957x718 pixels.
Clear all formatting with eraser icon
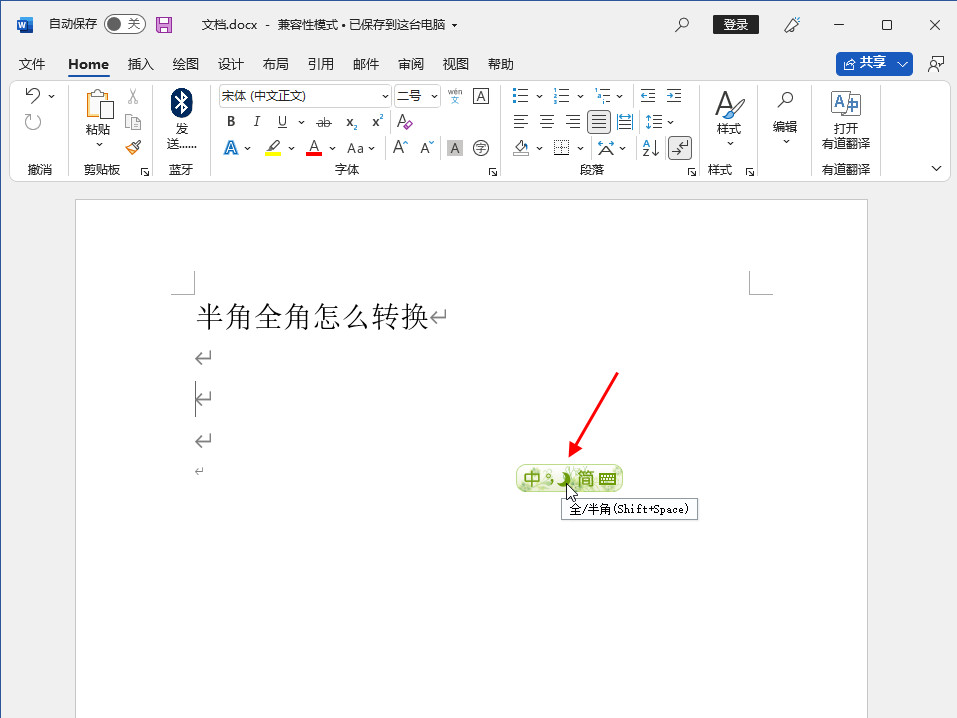click(x=404, y=121)
